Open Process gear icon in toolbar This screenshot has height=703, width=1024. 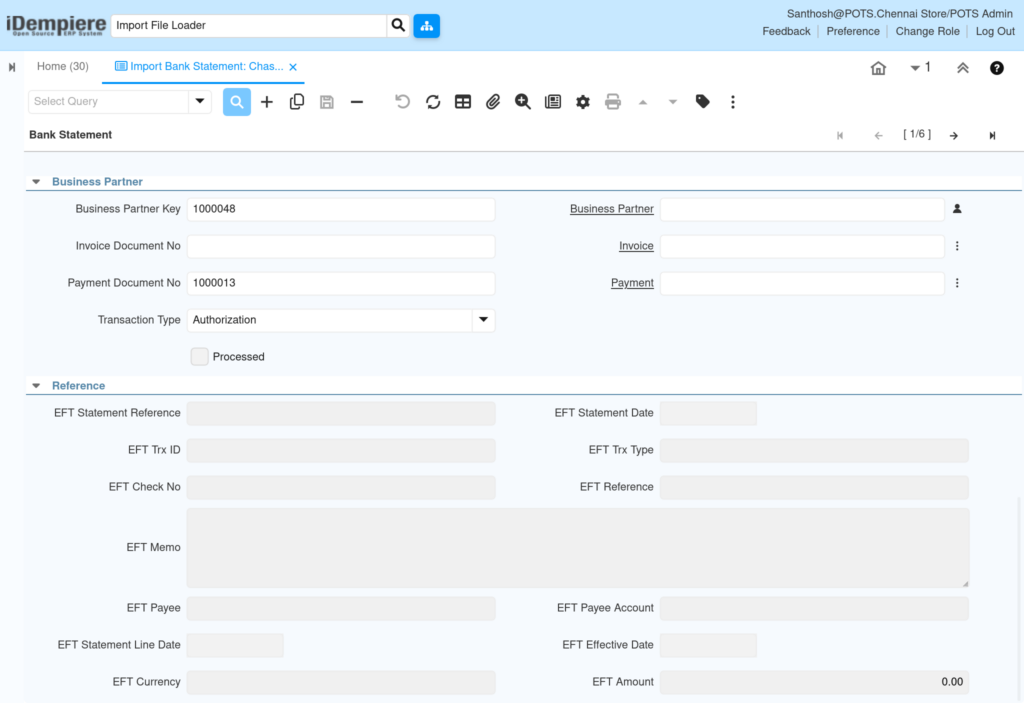[583, 102]
